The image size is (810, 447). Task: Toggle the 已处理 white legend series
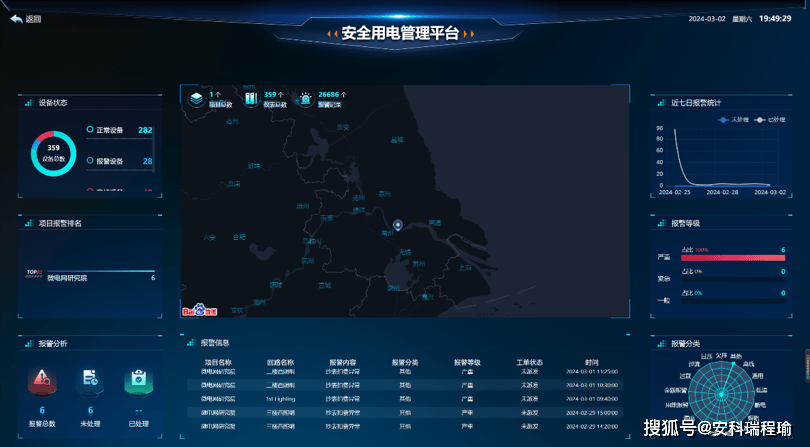tap(770, 120)
